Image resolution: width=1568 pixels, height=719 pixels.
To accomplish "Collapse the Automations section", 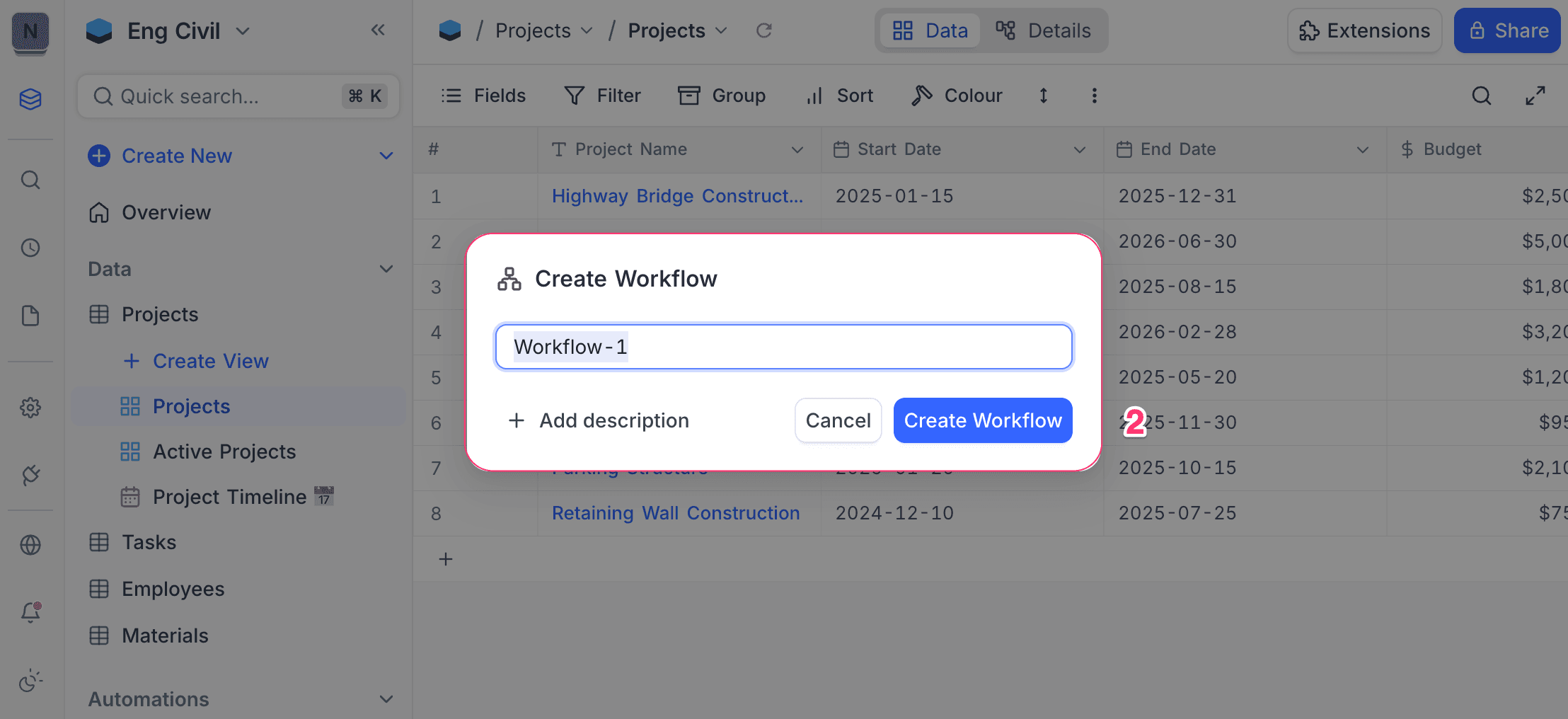I will point(386,698).
